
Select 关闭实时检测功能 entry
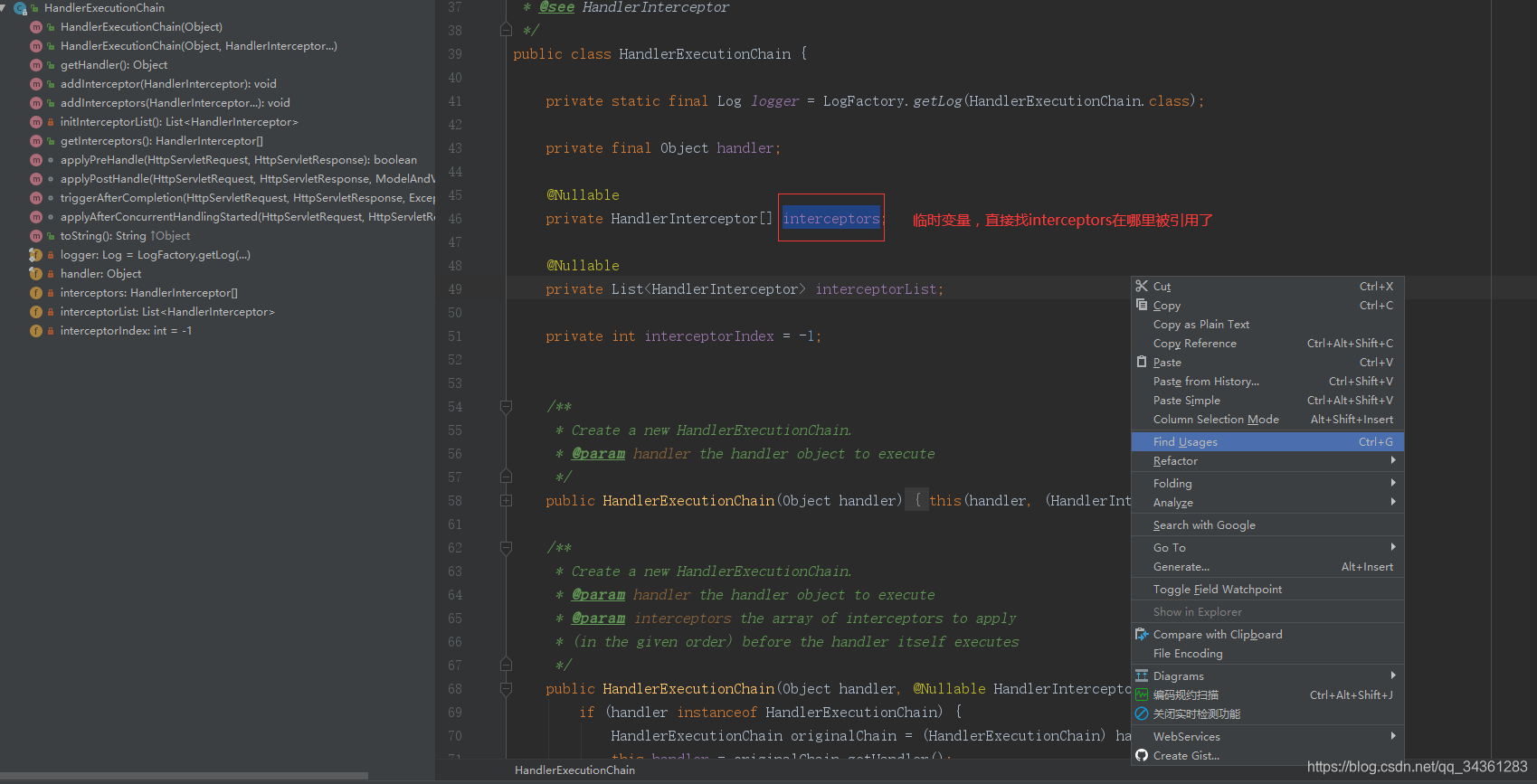point(1267,714)
